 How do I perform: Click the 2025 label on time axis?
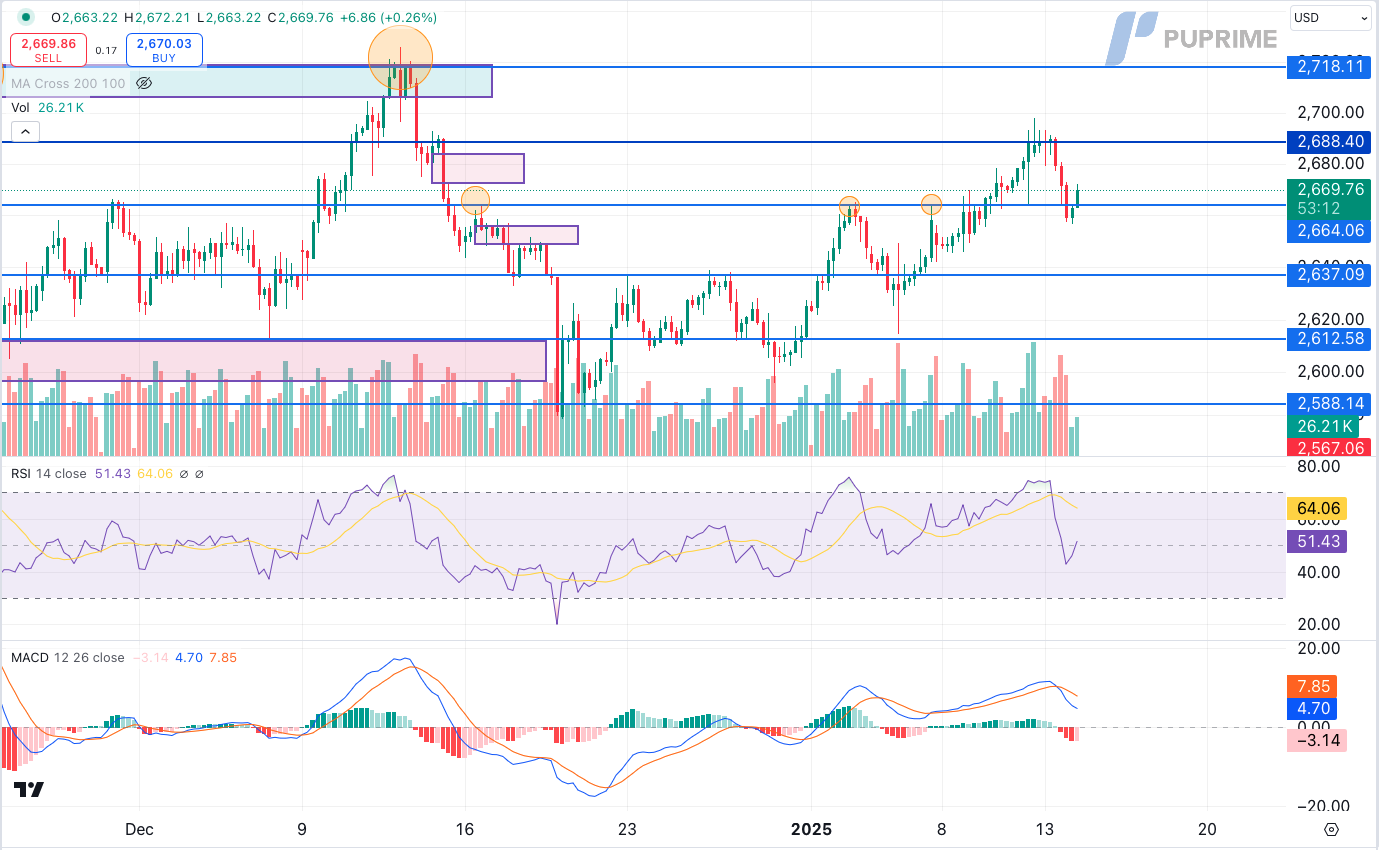point(811,829)
